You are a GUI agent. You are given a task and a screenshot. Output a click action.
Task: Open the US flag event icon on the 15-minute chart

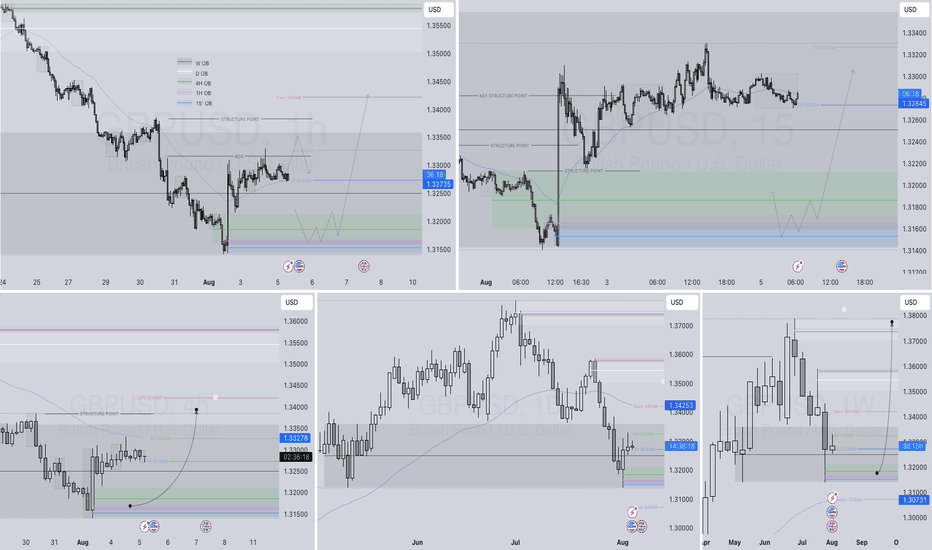(x=842, y=266)
